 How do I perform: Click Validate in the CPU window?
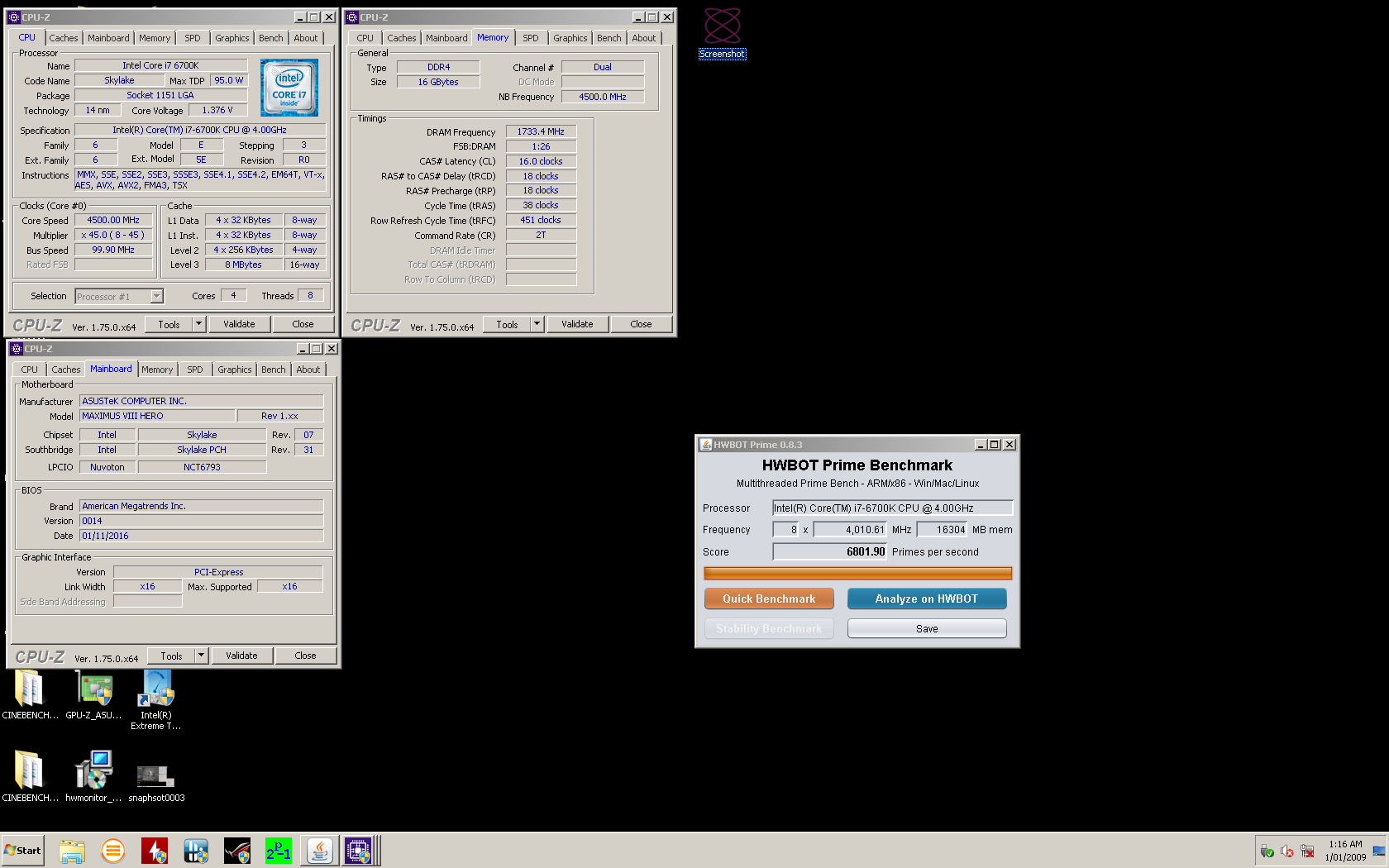pos(239,325)
